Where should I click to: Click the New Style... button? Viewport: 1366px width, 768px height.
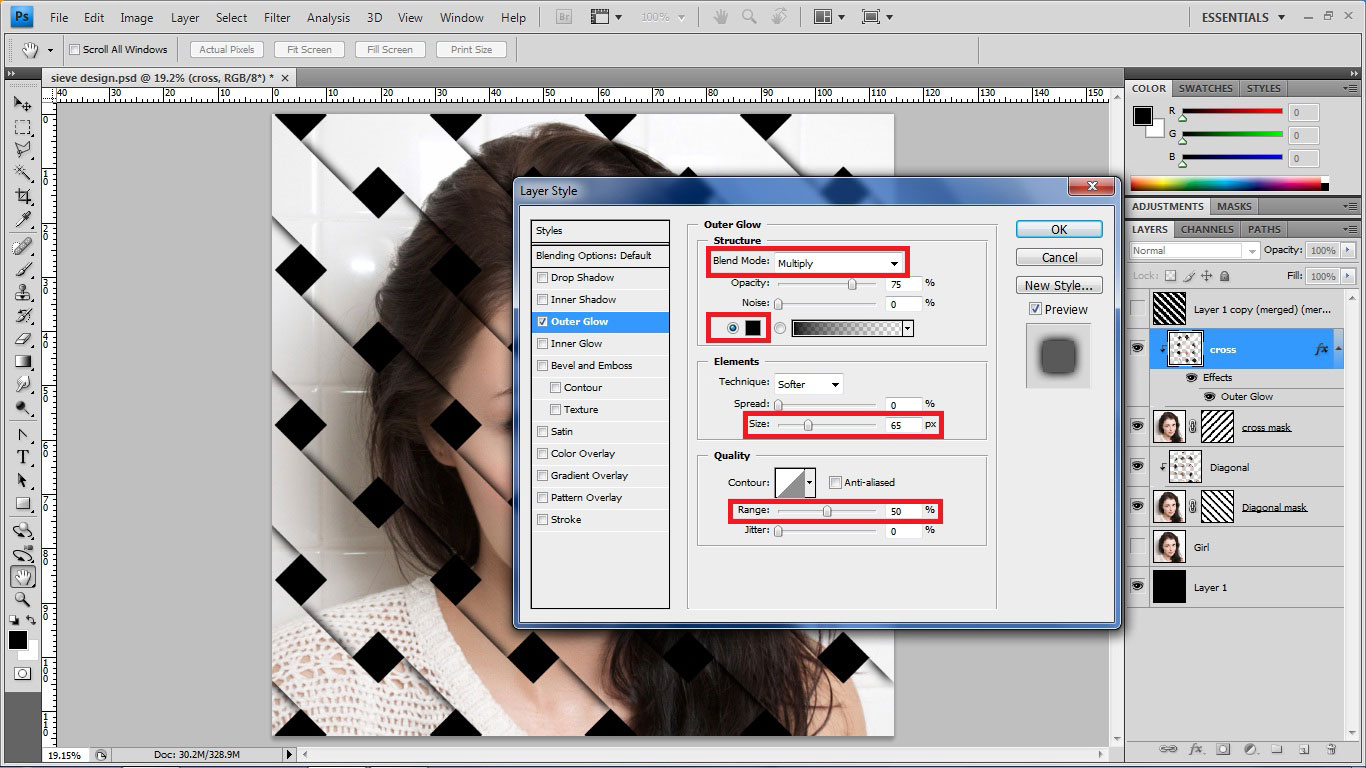(1059, 285)
